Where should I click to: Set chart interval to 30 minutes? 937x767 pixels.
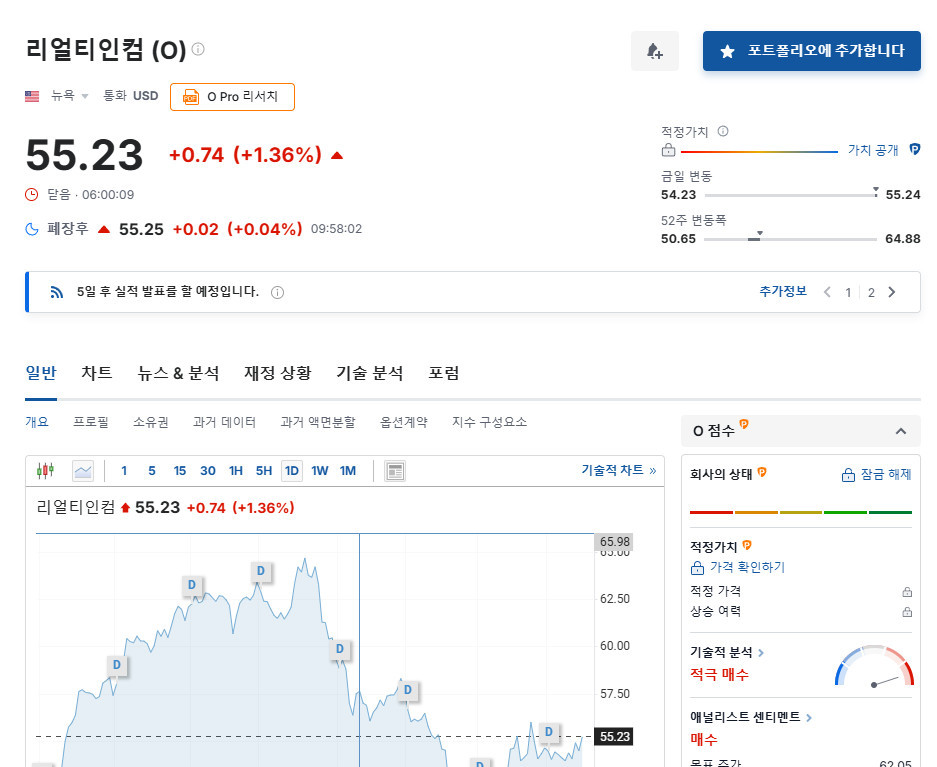pyautogui.click(x=208, y=471)
